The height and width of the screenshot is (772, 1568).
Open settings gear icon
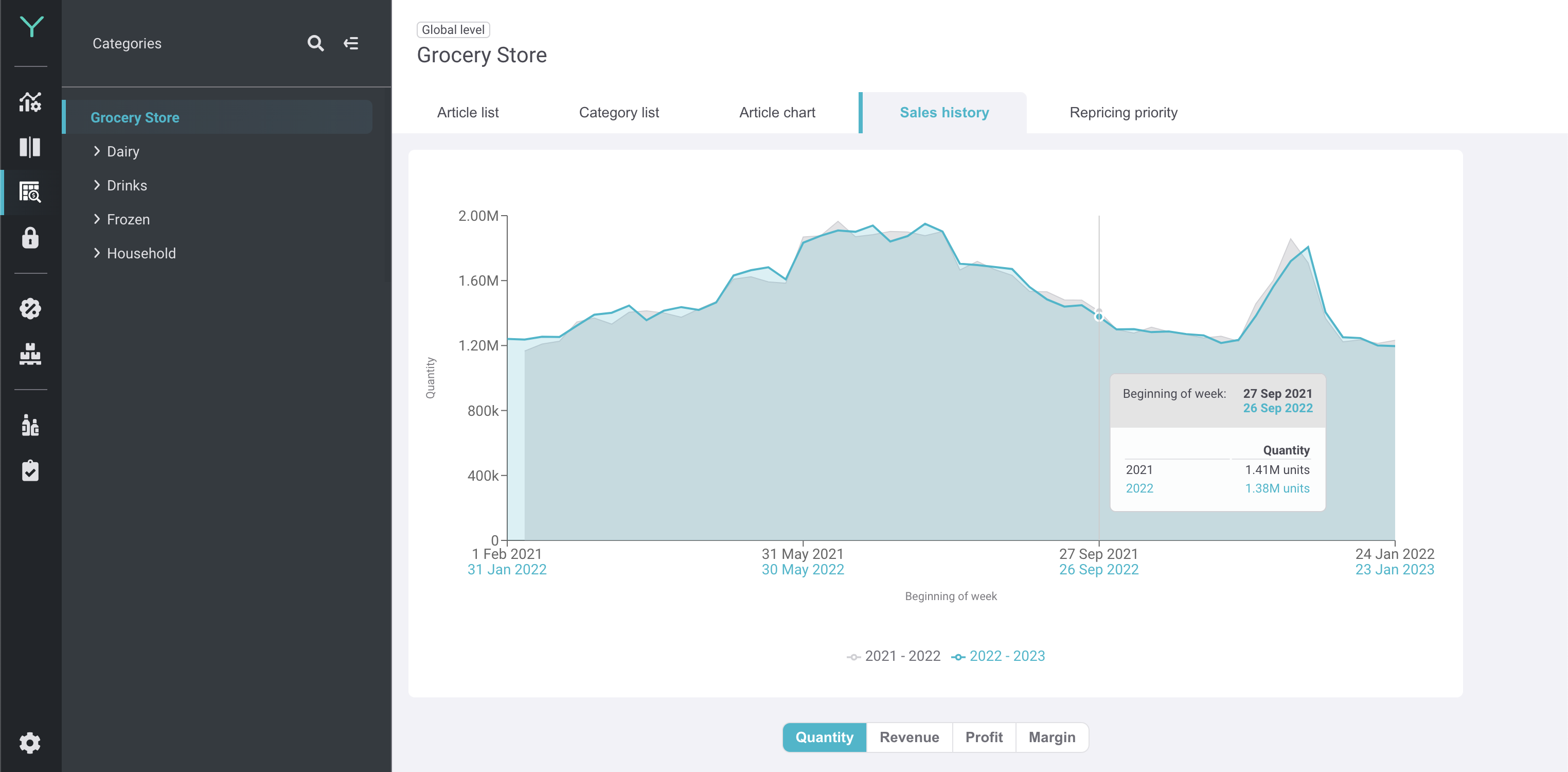30,743
